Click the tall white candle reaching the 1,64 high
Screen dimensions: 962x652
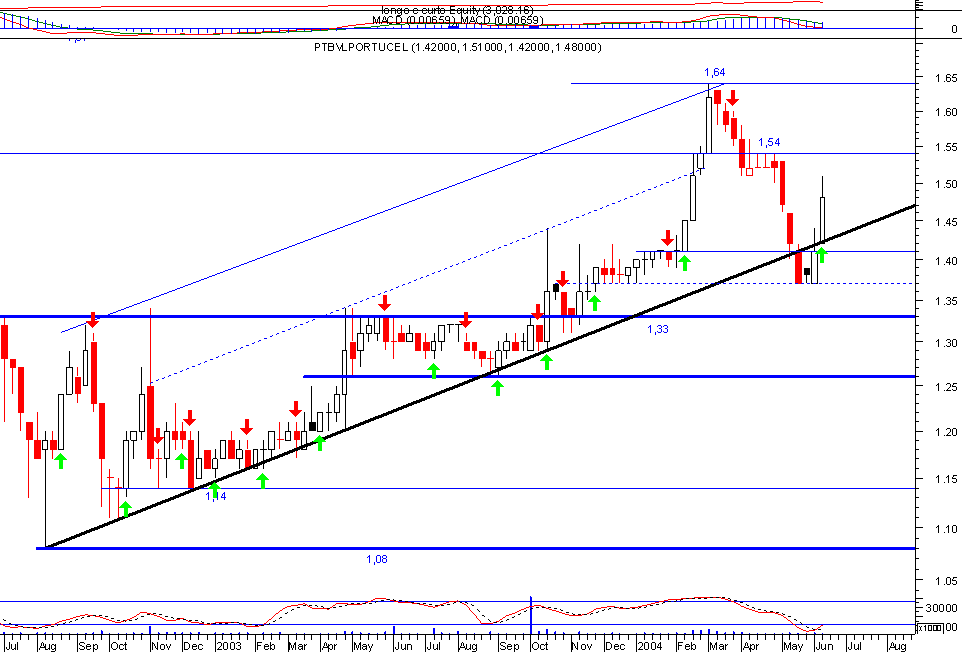click(x=709, y=118)
